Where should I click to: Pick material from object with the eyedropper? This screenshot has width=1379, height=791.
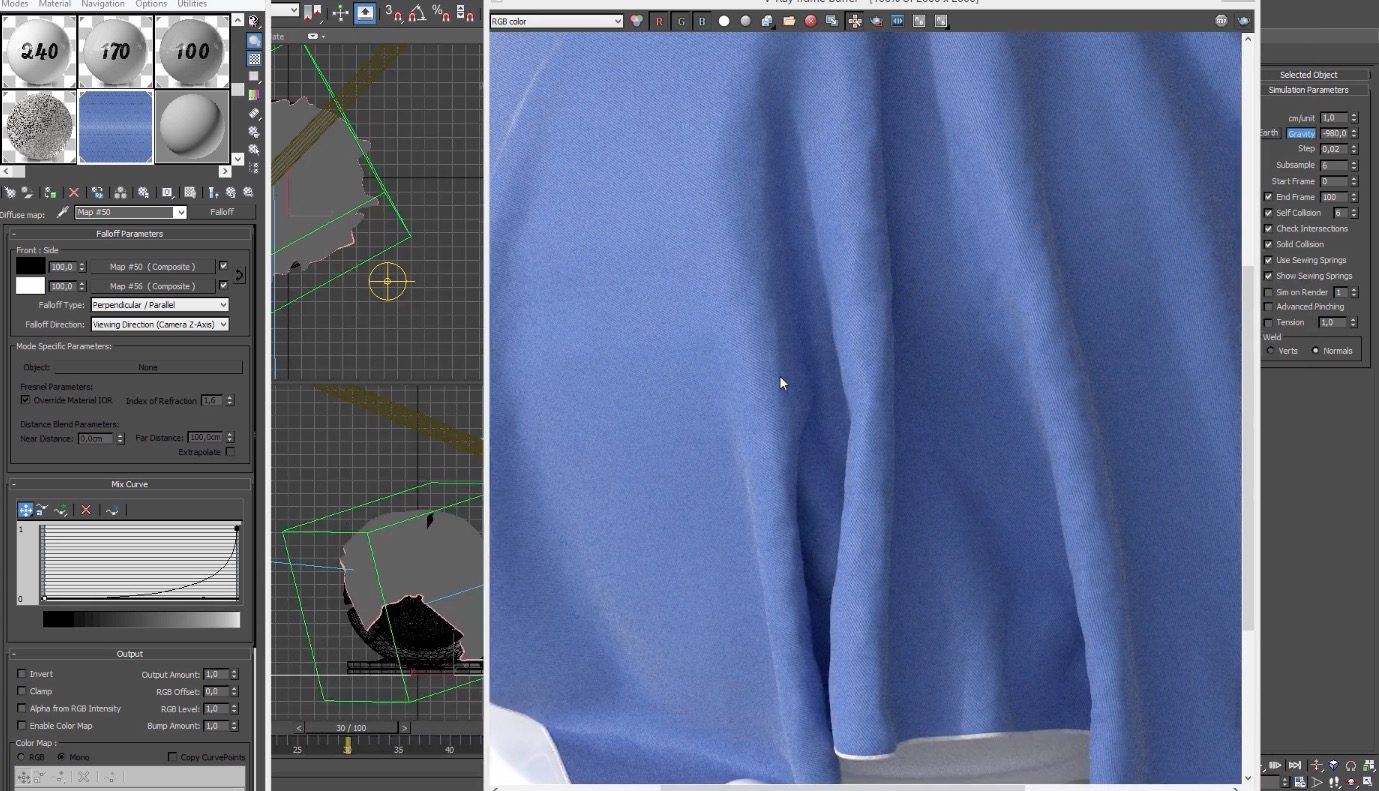pyautogui.click(x=62, y=212)
